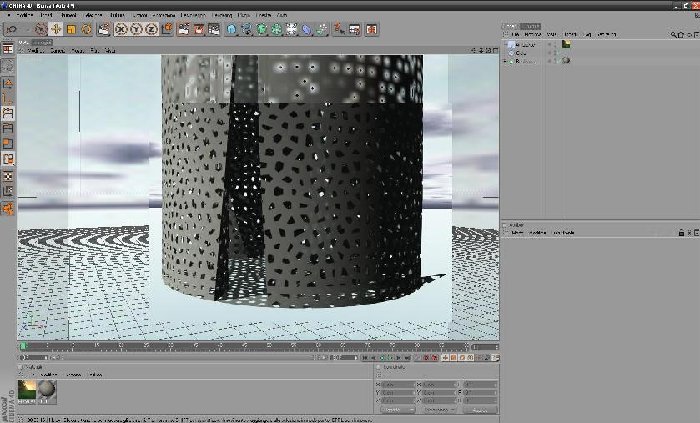
Task: Open the green scattered dots objects icon
Action: pyautogui.click(x=322, y=29)
